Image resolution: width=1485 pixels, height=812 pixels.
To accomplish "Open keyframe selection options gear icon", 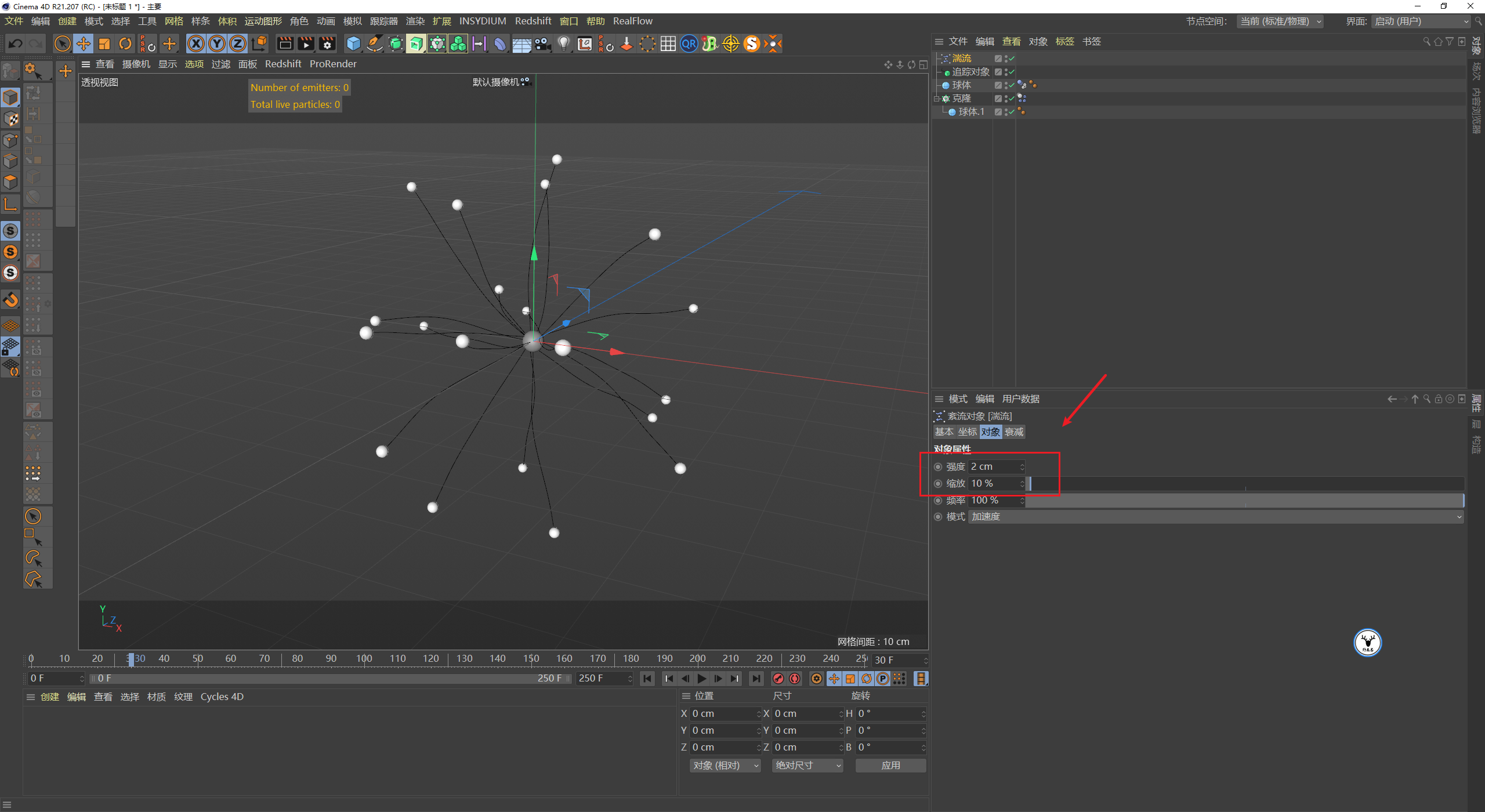I will point(817,679).
